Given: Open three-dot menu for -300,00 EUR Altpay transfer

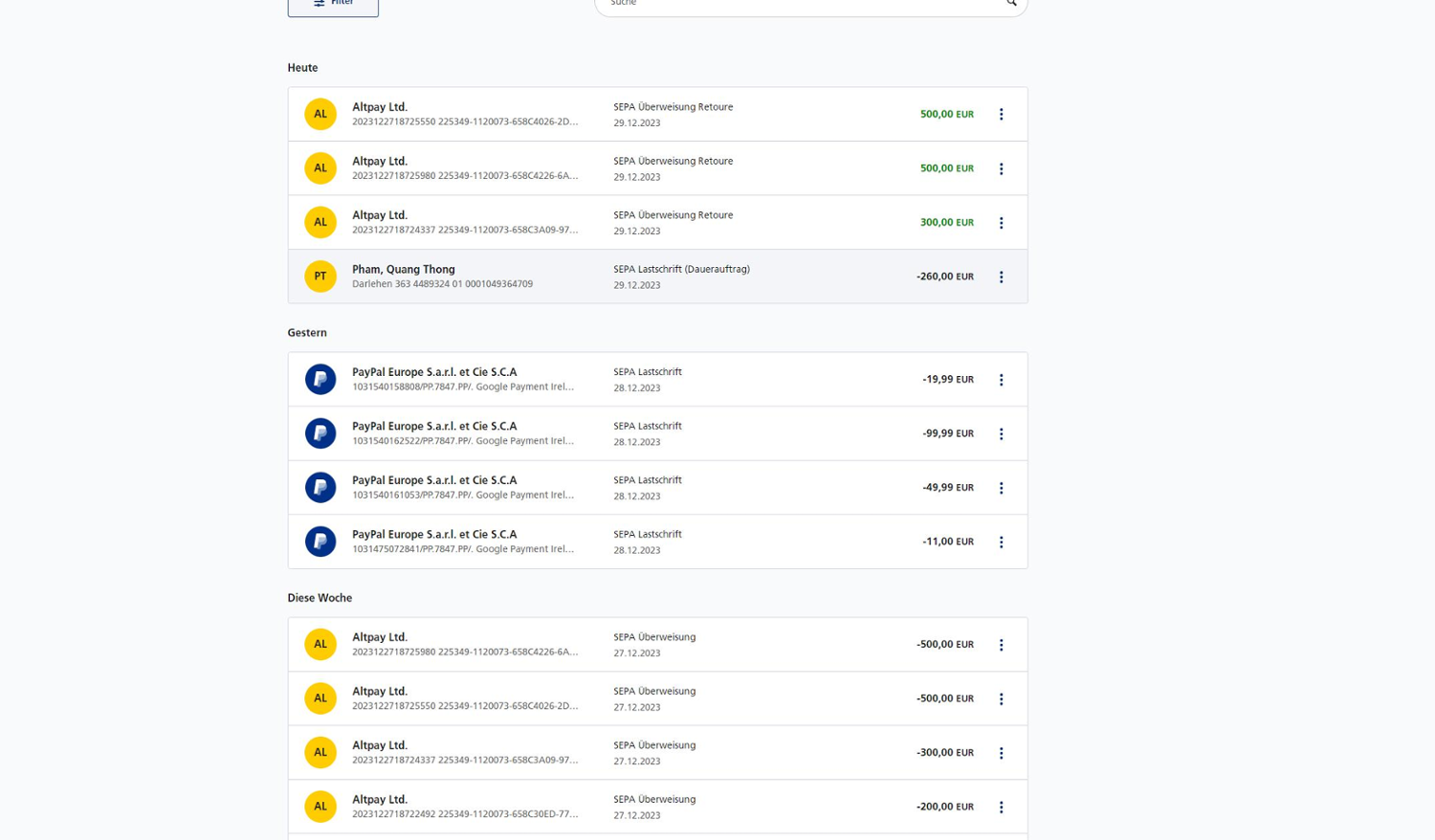Looking at the screenshot, I should [1001, 753].
